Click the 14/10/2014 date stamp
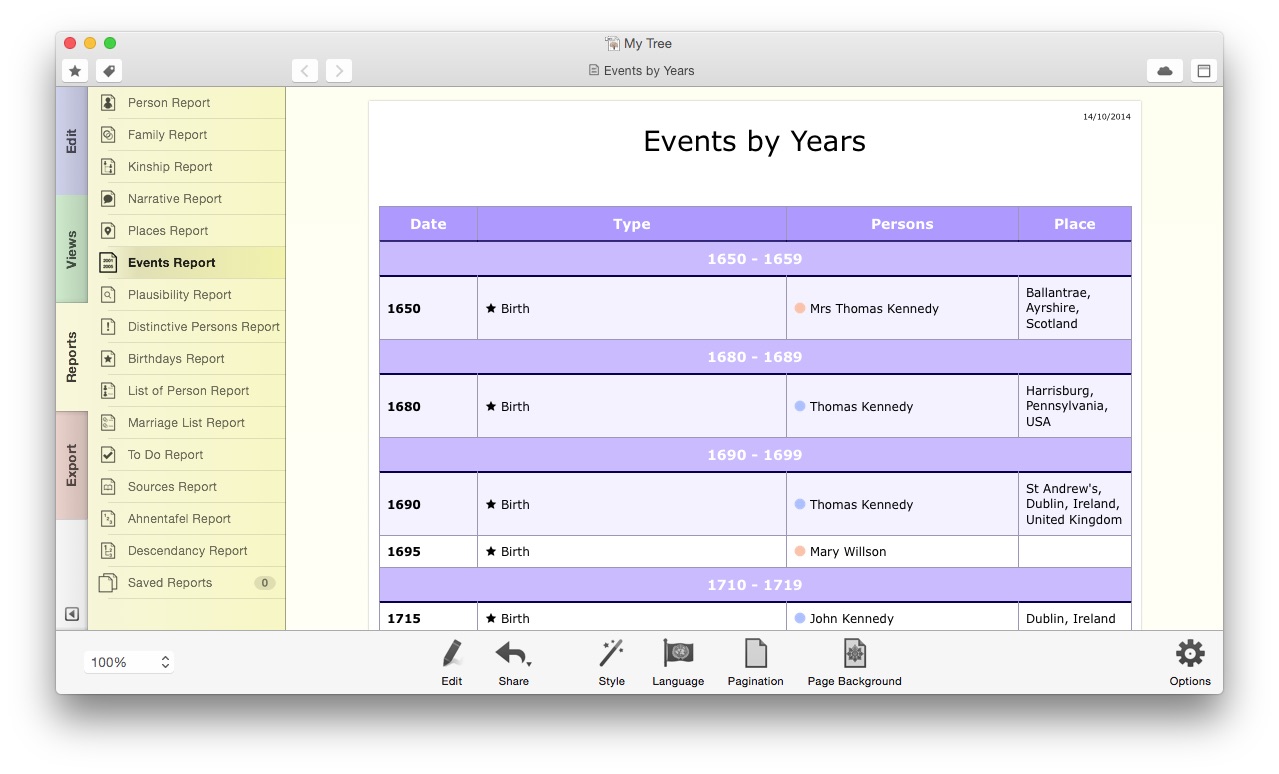 [x=1107, y=117]
